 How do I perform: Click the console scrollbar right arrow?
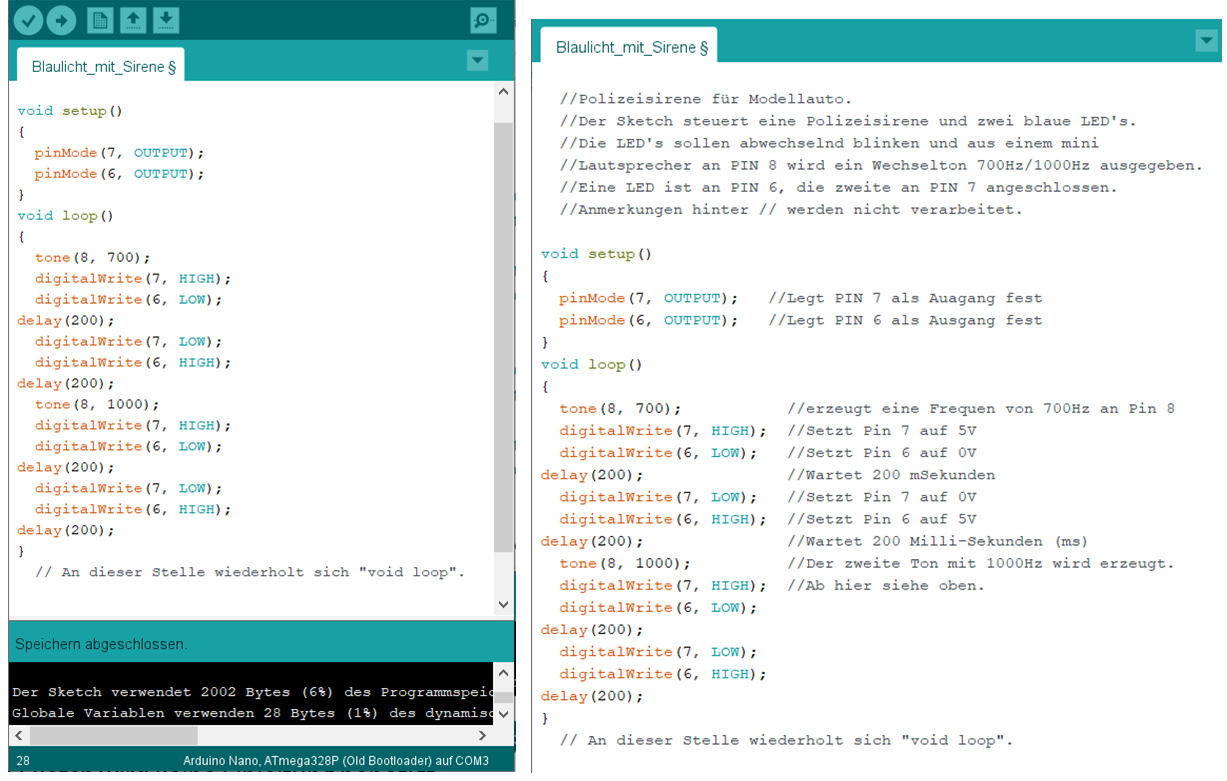(481, 735)
